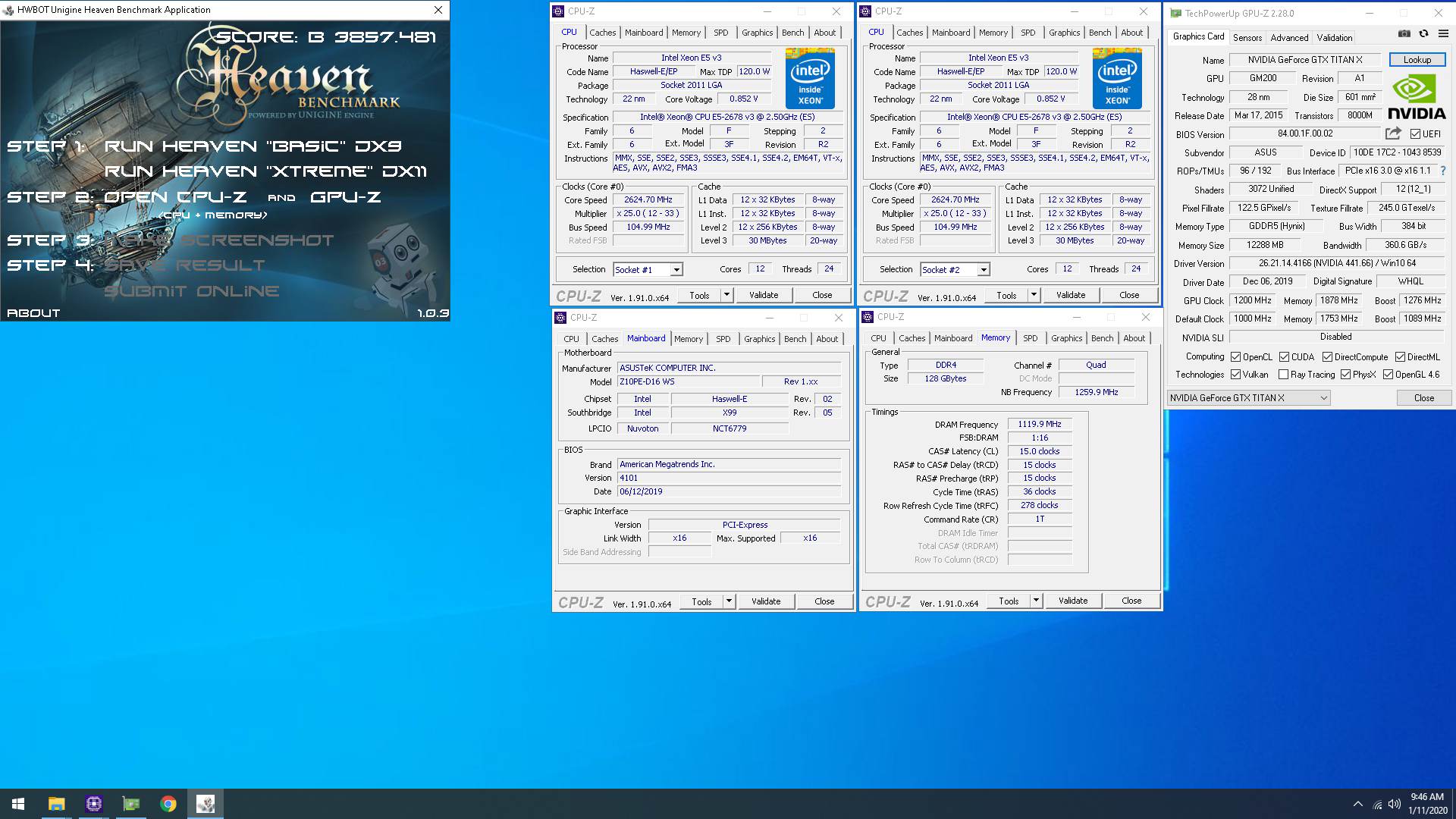Click the CPU-Z taskbar icon
Image resolution: width=1456 pixels, height=819 pixels.
click(93, 804)
